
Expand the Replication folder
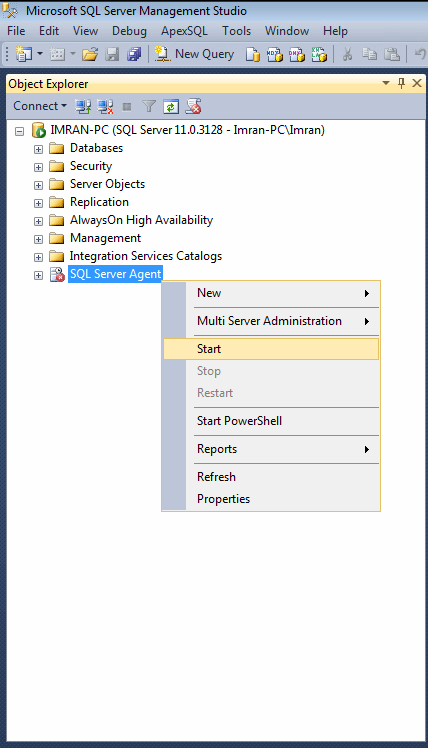pyautogui.click(x=38, y=203)
